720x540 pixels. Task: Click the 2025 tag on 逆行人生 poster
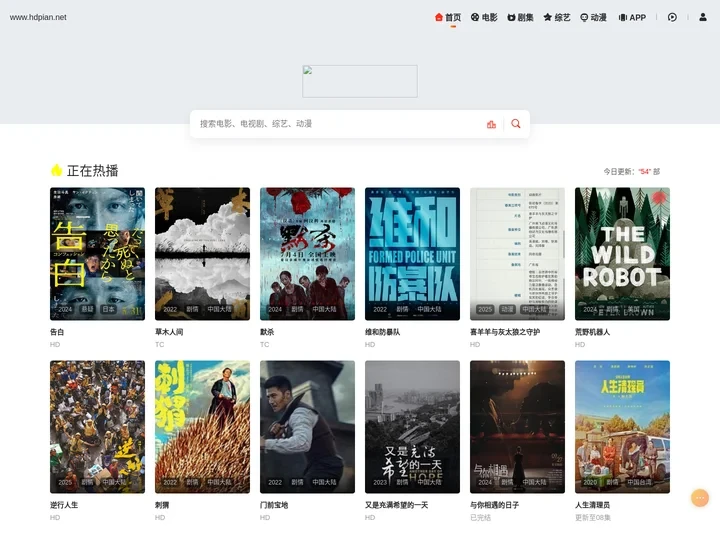click(65, 482)
